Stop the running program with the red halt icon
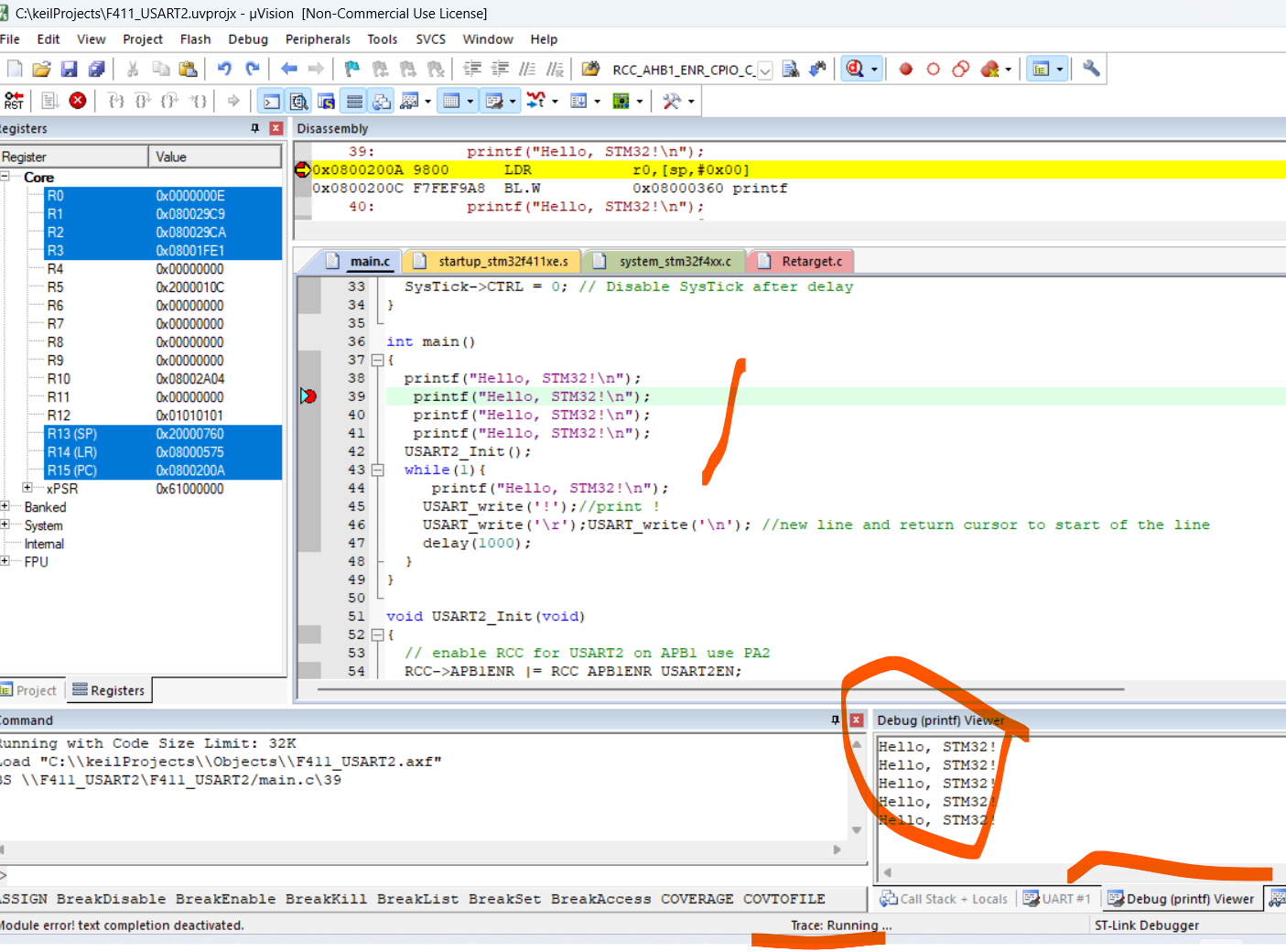Image resolution: width=1286 pixels, height=952 pixels. (x=78, y=101)
